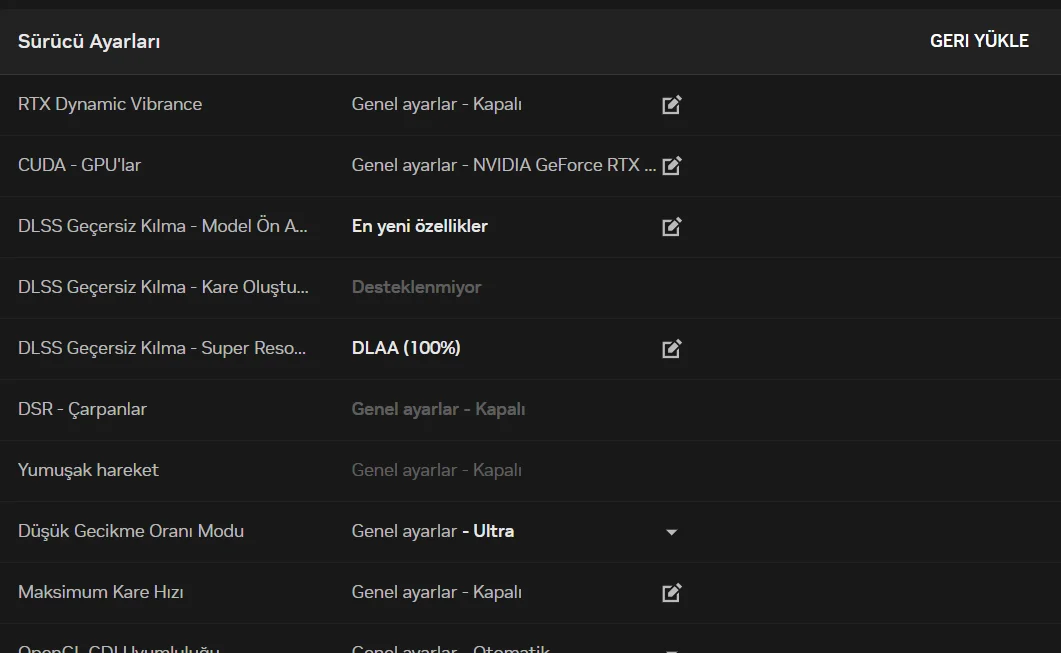
Task: Click the Maksimum Kare Hızı label
Action: coord(100,592)
